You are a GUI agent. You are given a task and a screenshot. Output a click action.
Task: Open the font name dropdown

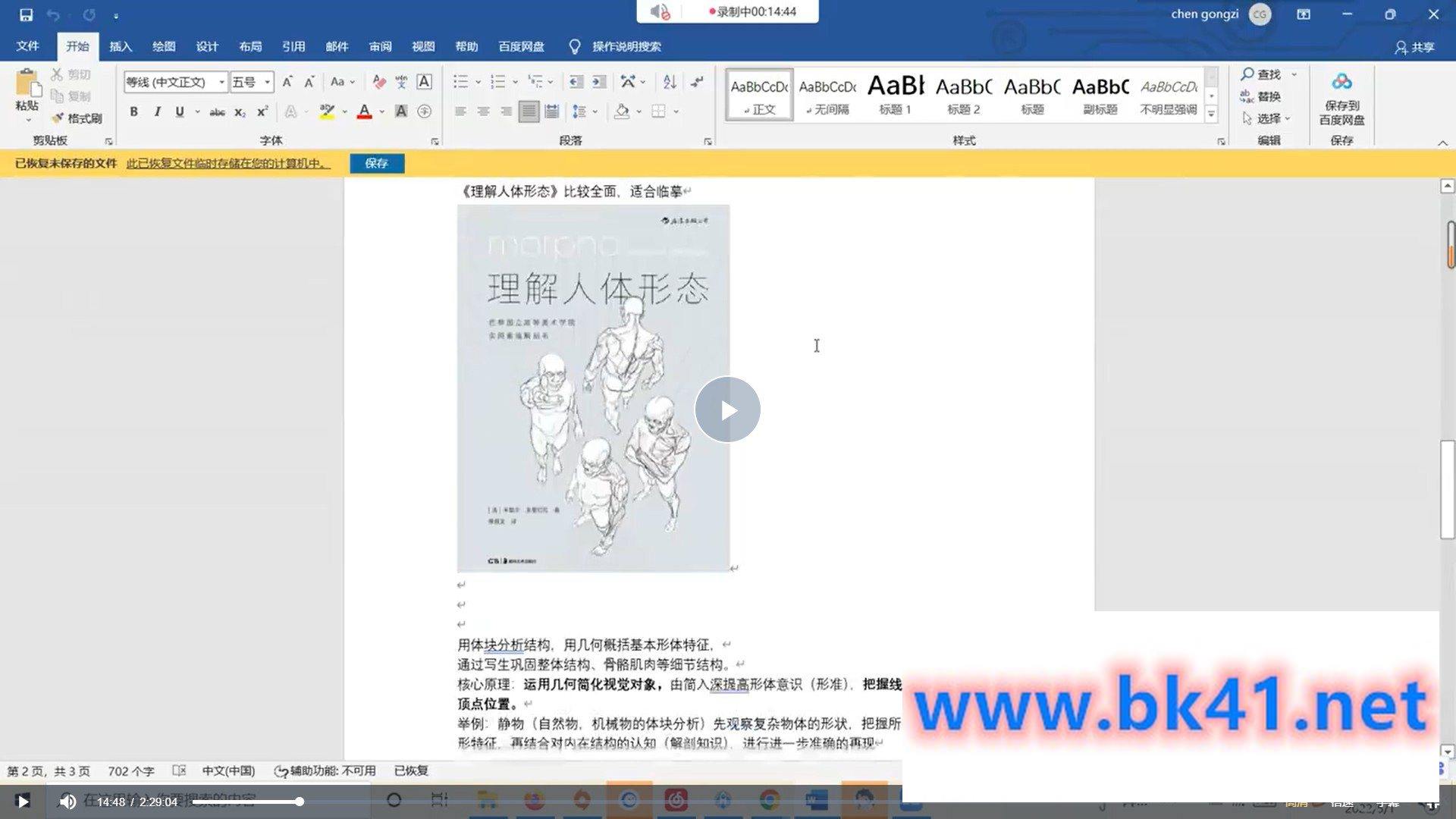point(221,82)
